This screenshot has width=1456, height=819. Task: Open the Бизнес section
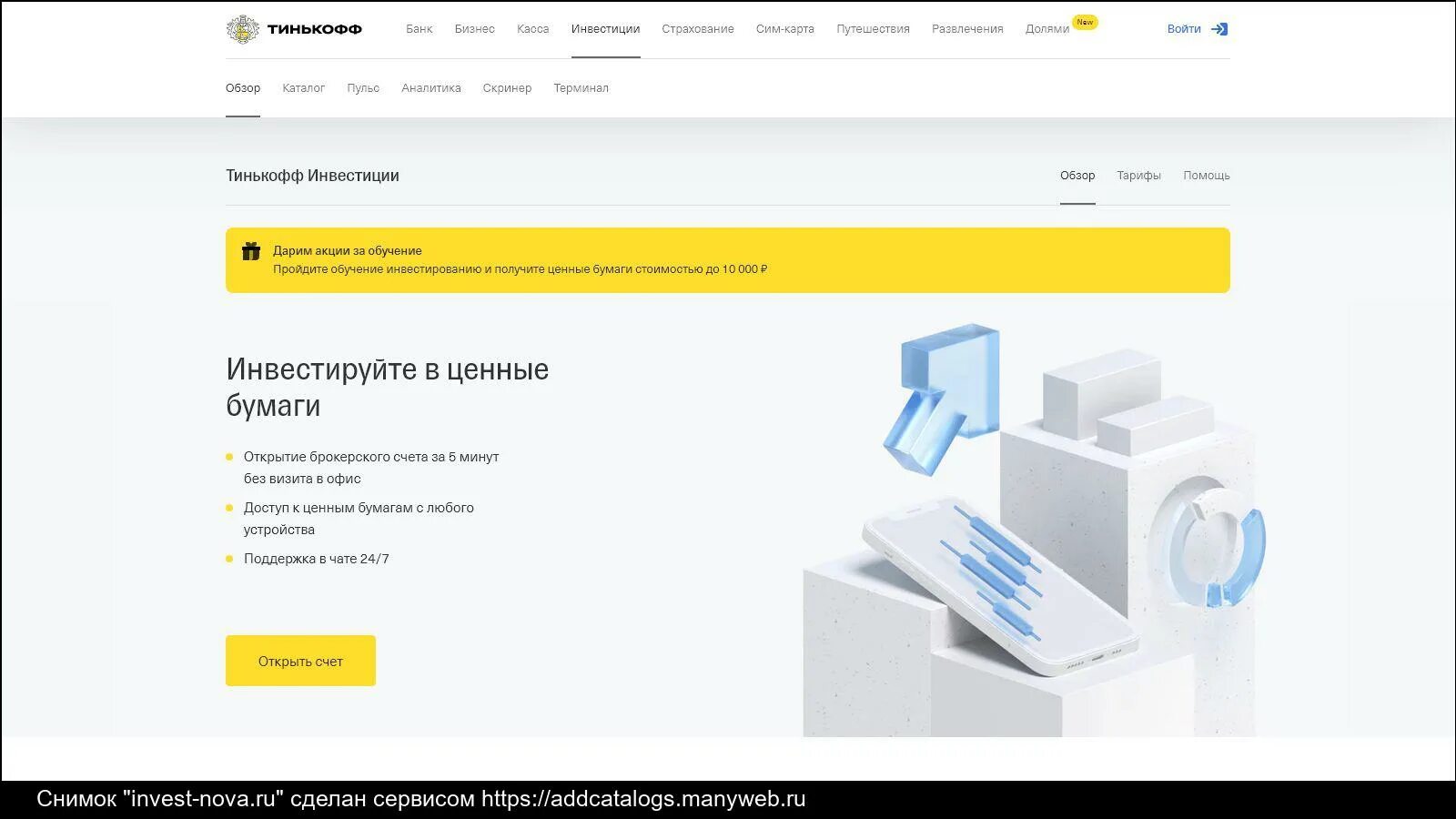[474, 29]
